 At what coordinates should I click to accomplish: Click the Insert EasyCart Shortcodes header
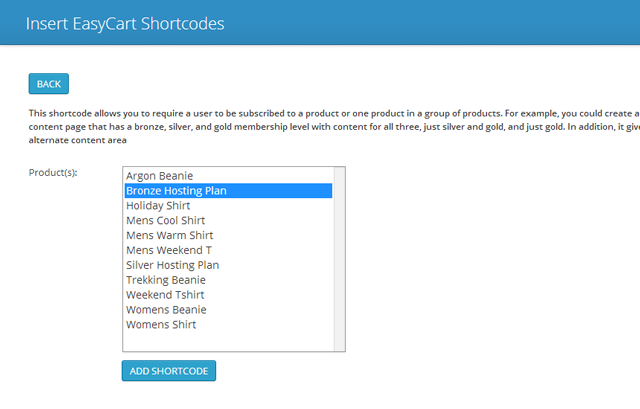[125, 22]
